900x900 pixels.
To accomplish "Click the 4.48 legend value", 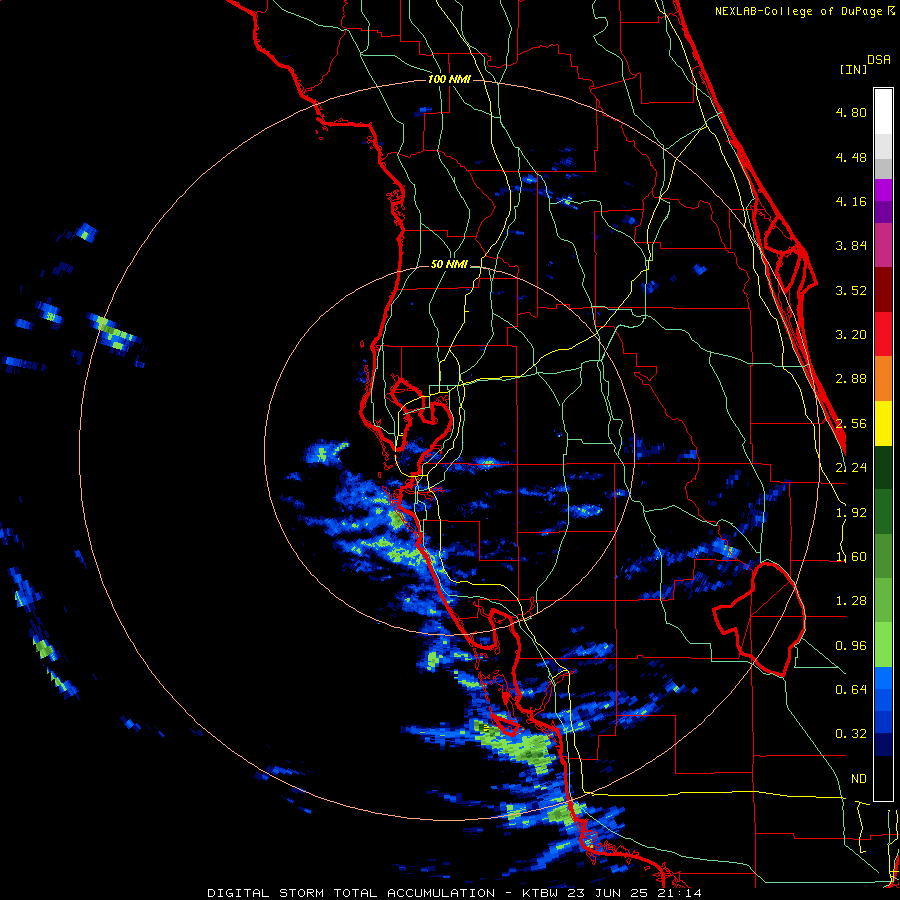I will click(x=851, y=157).
